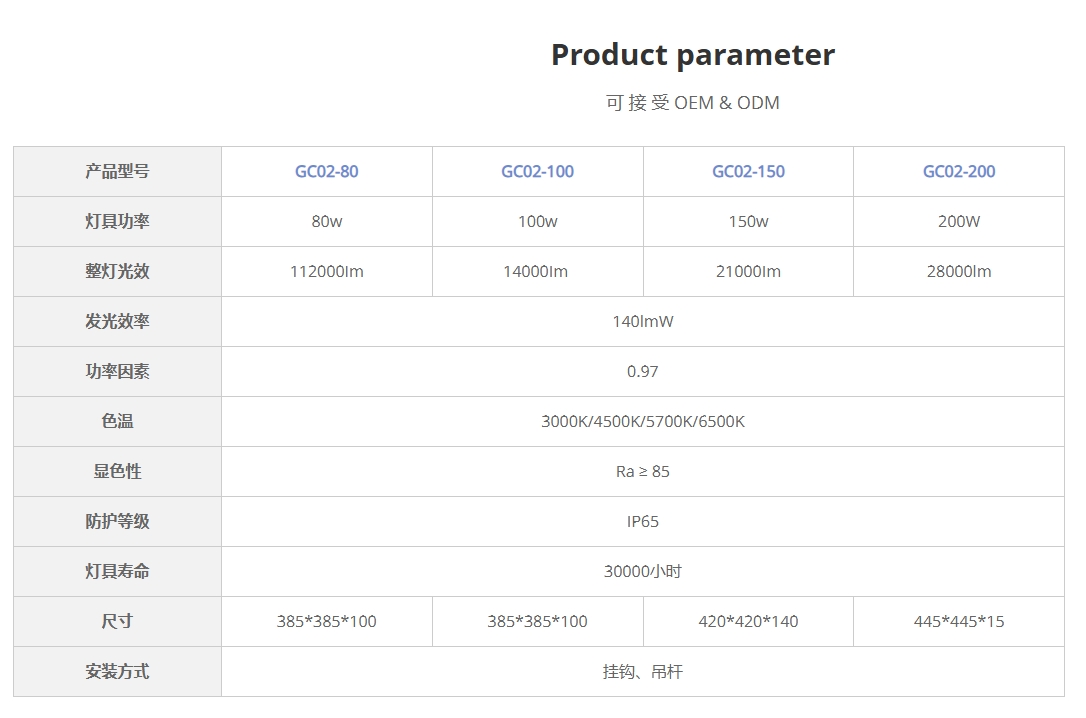Click the 灯具功率 row label

click(x=117, y=221)
